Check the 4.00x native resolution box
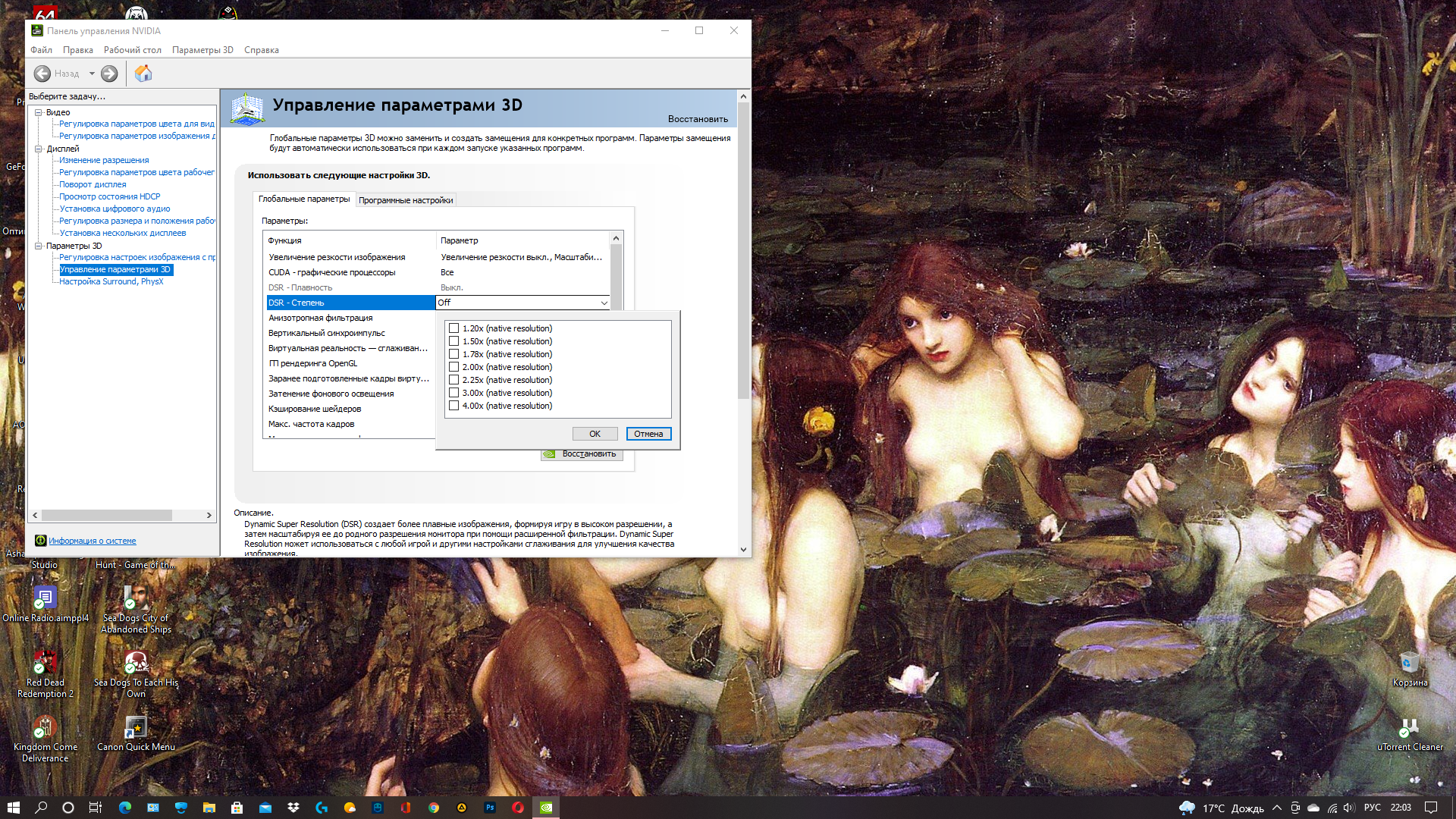Screen dimensions: 1456x819 point(453,406)
